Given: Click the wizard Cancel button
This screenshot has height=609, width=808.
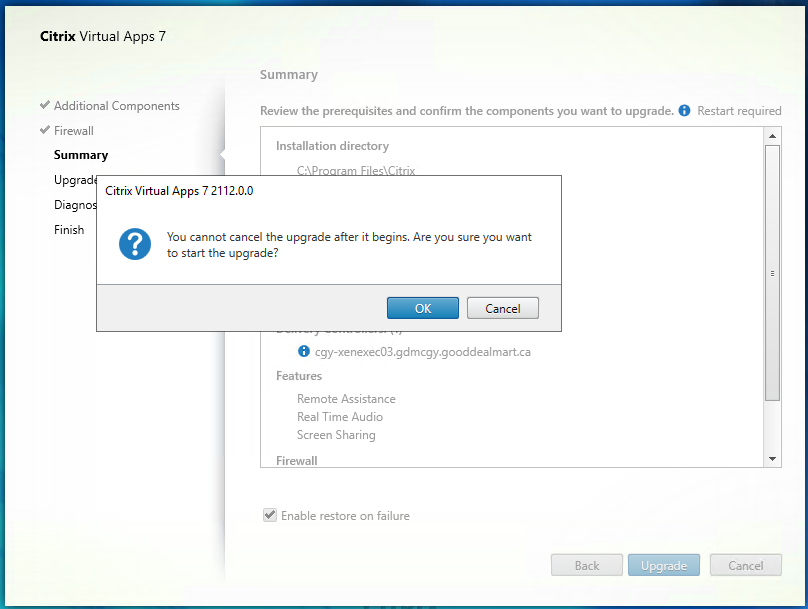Looking at the screenshot, I should [746, 565].
